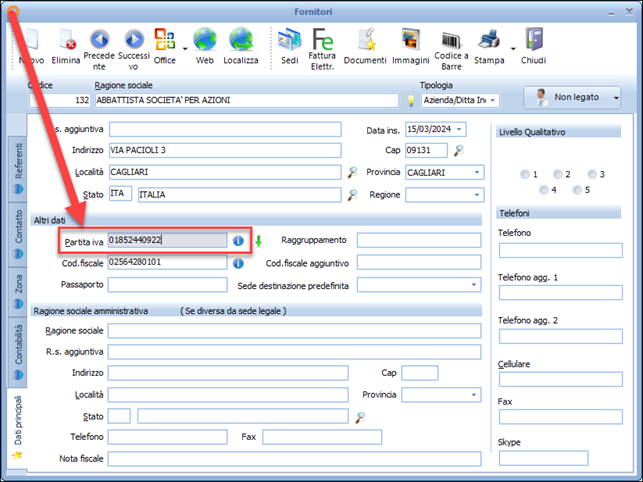Switch to the Contatto tab

click(x=18, y=234)
